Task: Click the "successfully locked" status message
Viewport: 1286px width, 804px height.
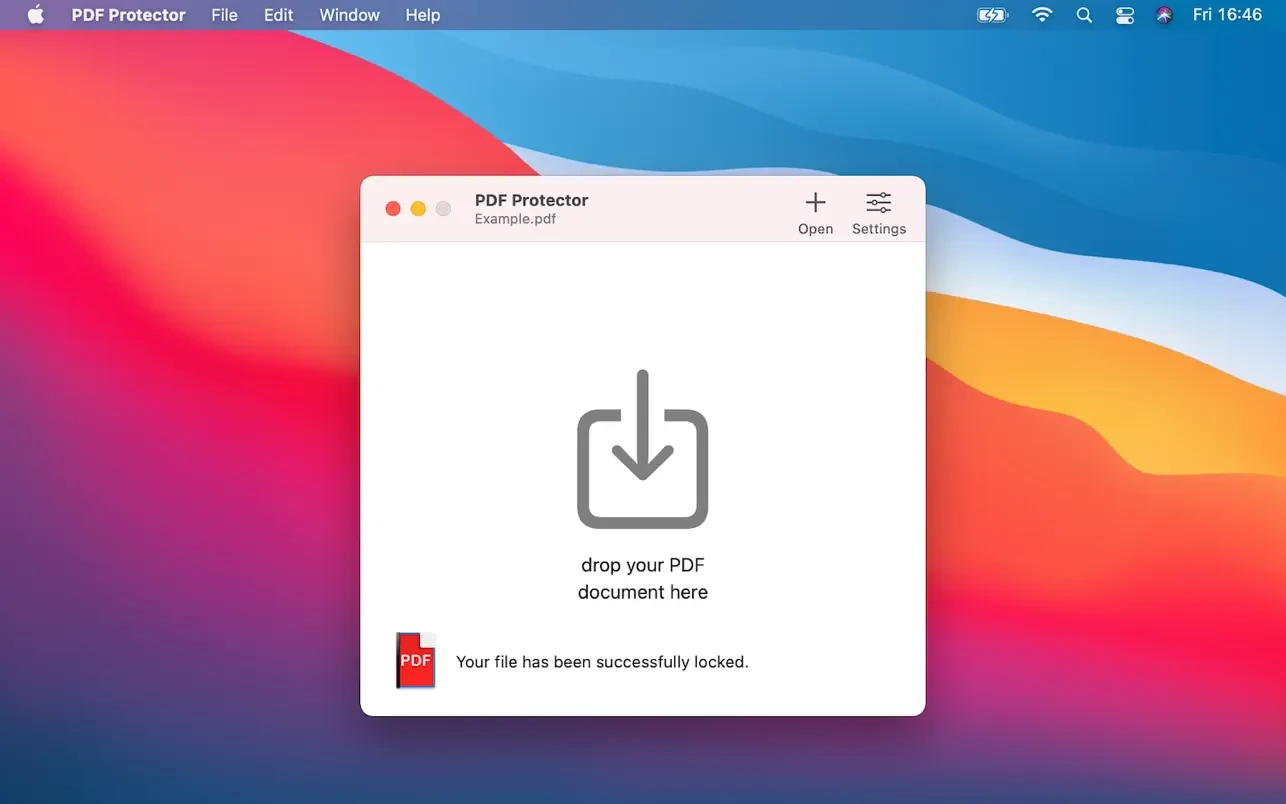Action: click(x=601, y=661)
